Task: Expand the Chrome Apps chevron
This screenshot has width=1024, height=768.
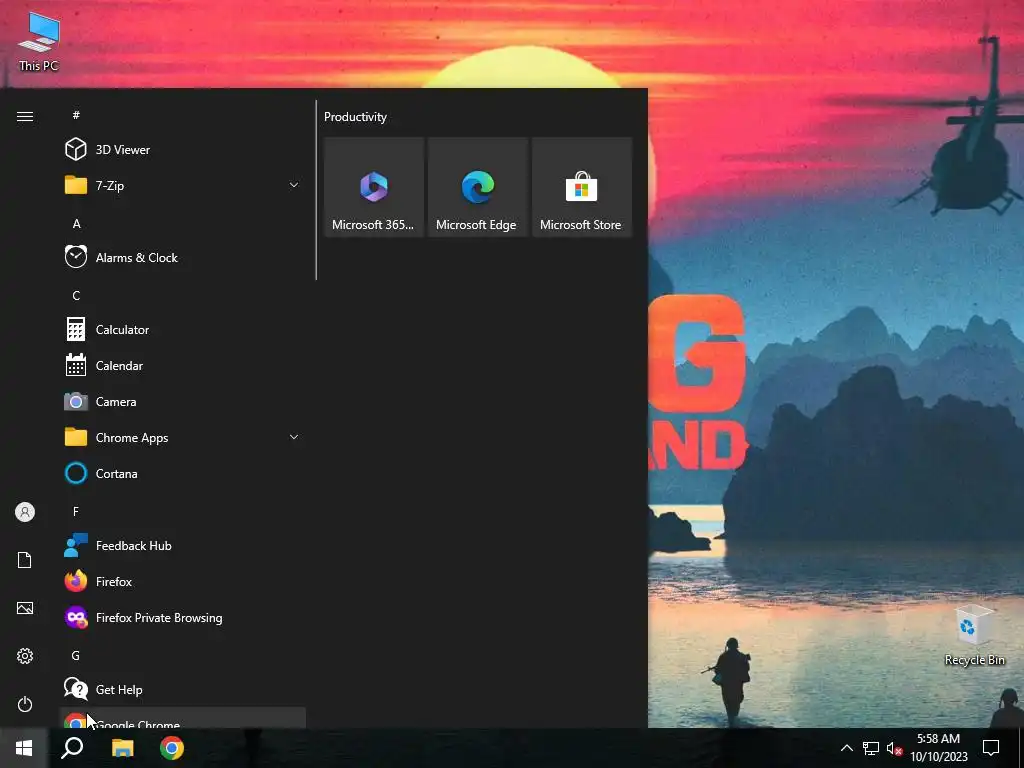Action: point(294,437)
